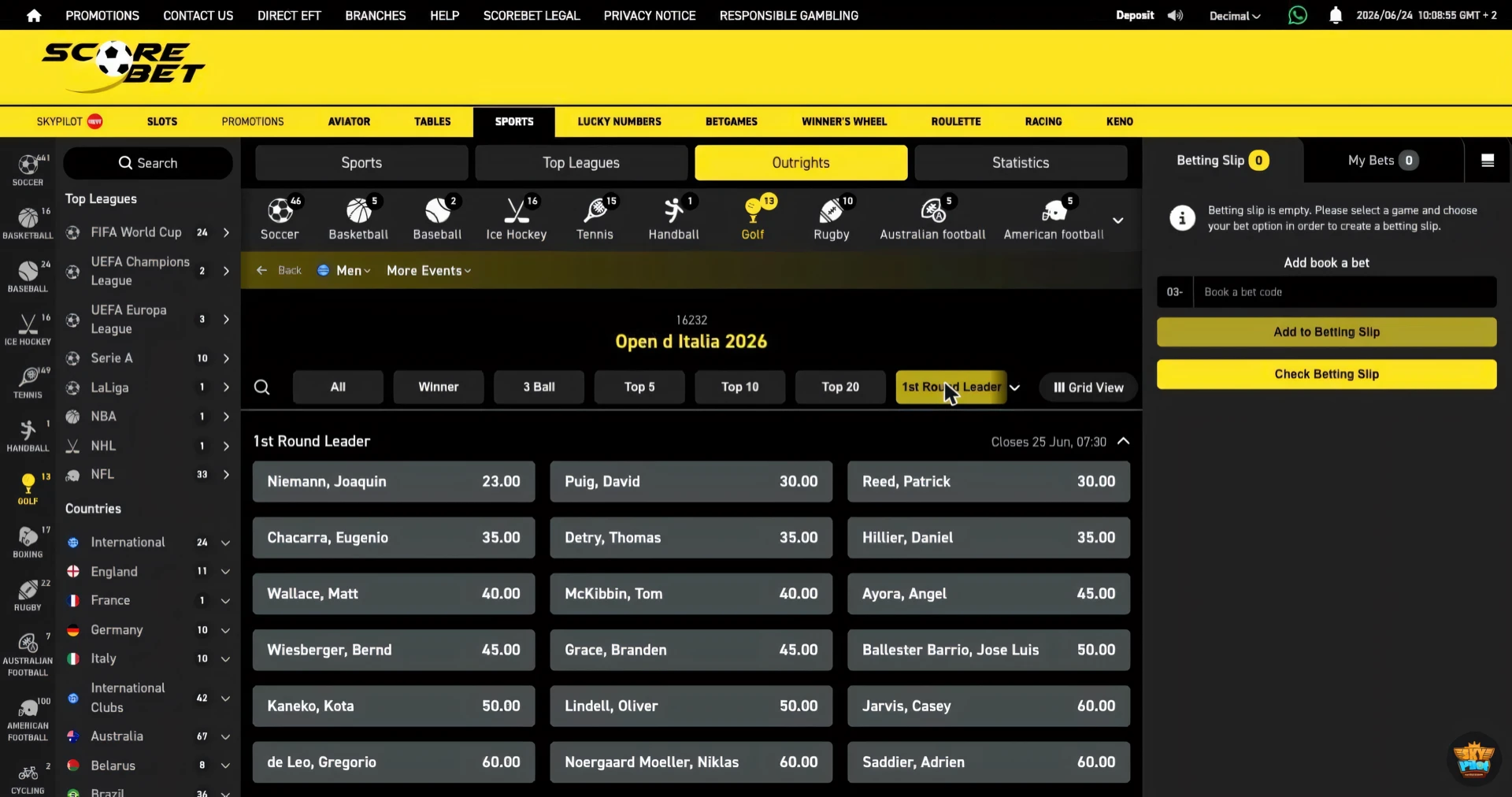This screenshot has width=1512, height=797.
Task: Select Soccer in the left sidebar
Action: [x=28, y=169]
